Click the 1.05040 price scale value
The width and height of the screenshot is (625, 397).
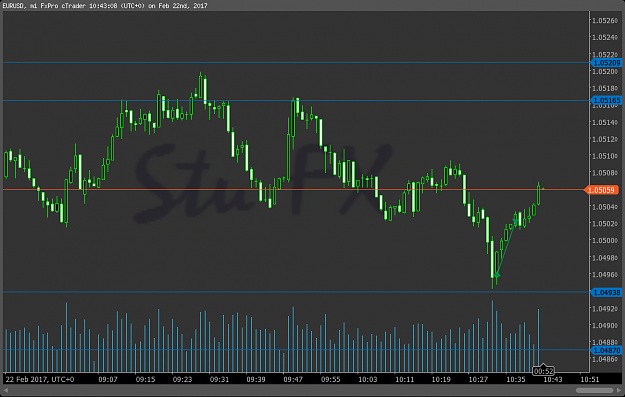[605, 206]
